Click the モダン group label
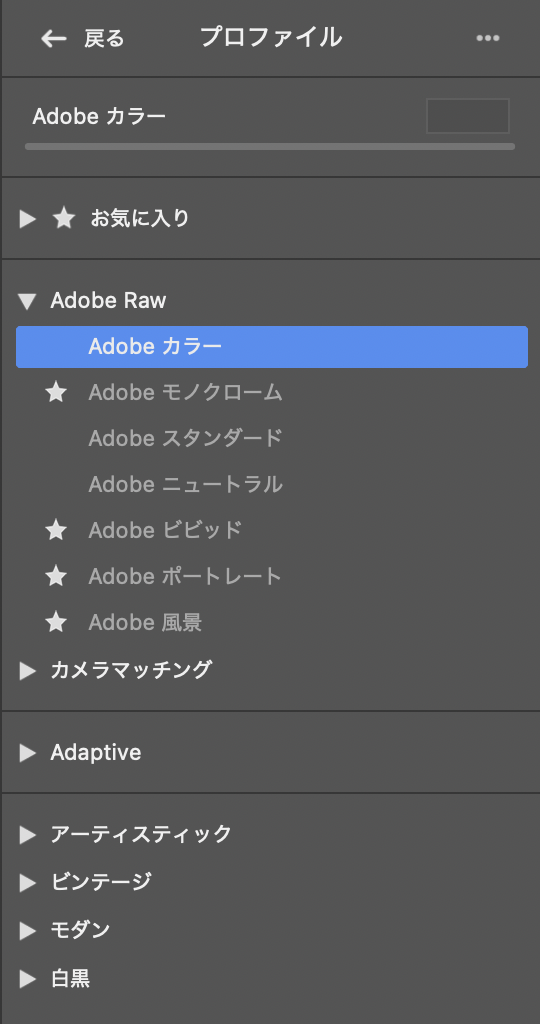This screenshot has width=540, height=1024. tap(80, 930)
